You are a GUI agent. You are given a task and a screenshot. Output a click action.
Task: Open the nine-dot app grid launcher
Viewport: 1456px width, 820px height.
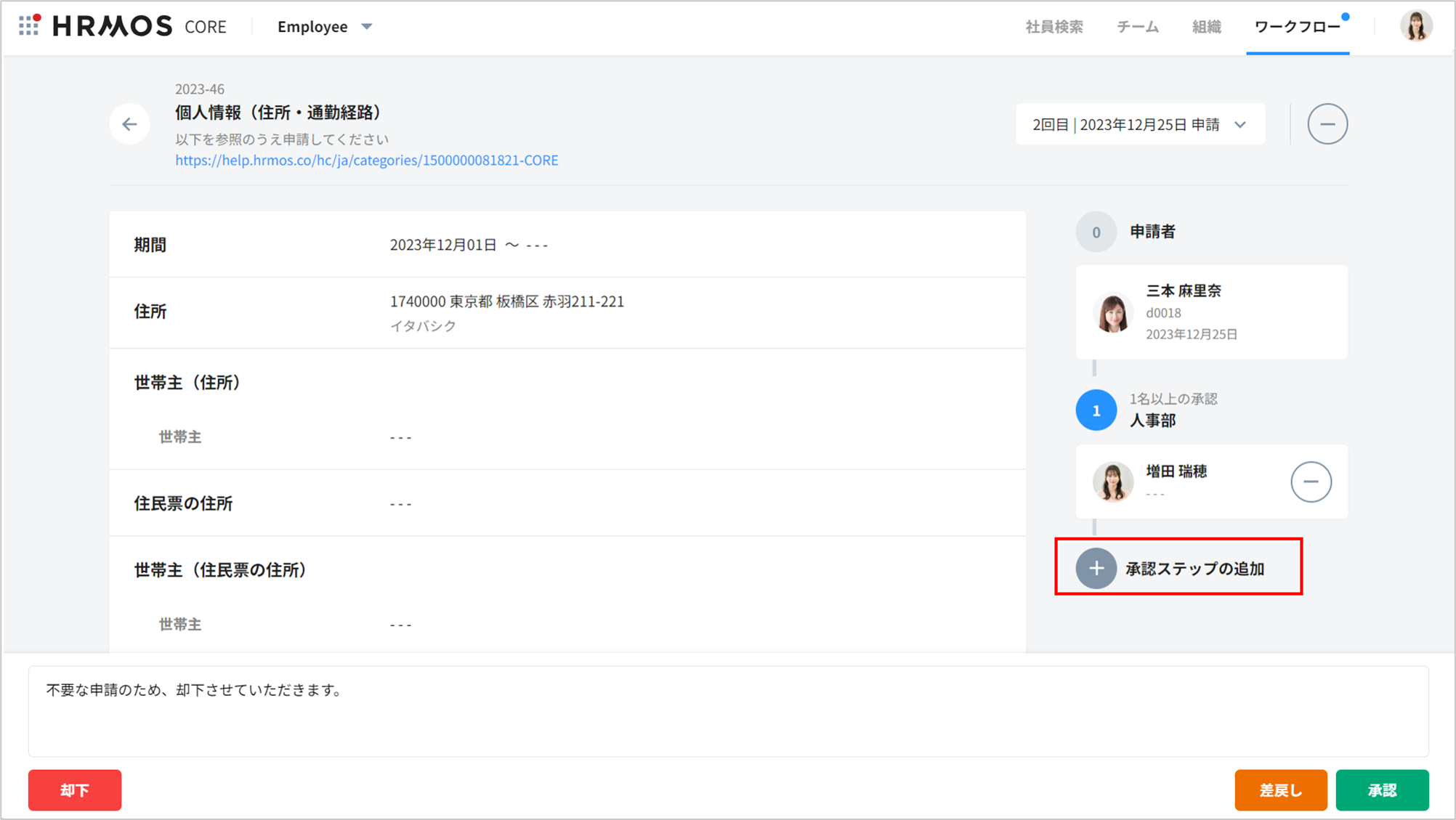29,26
